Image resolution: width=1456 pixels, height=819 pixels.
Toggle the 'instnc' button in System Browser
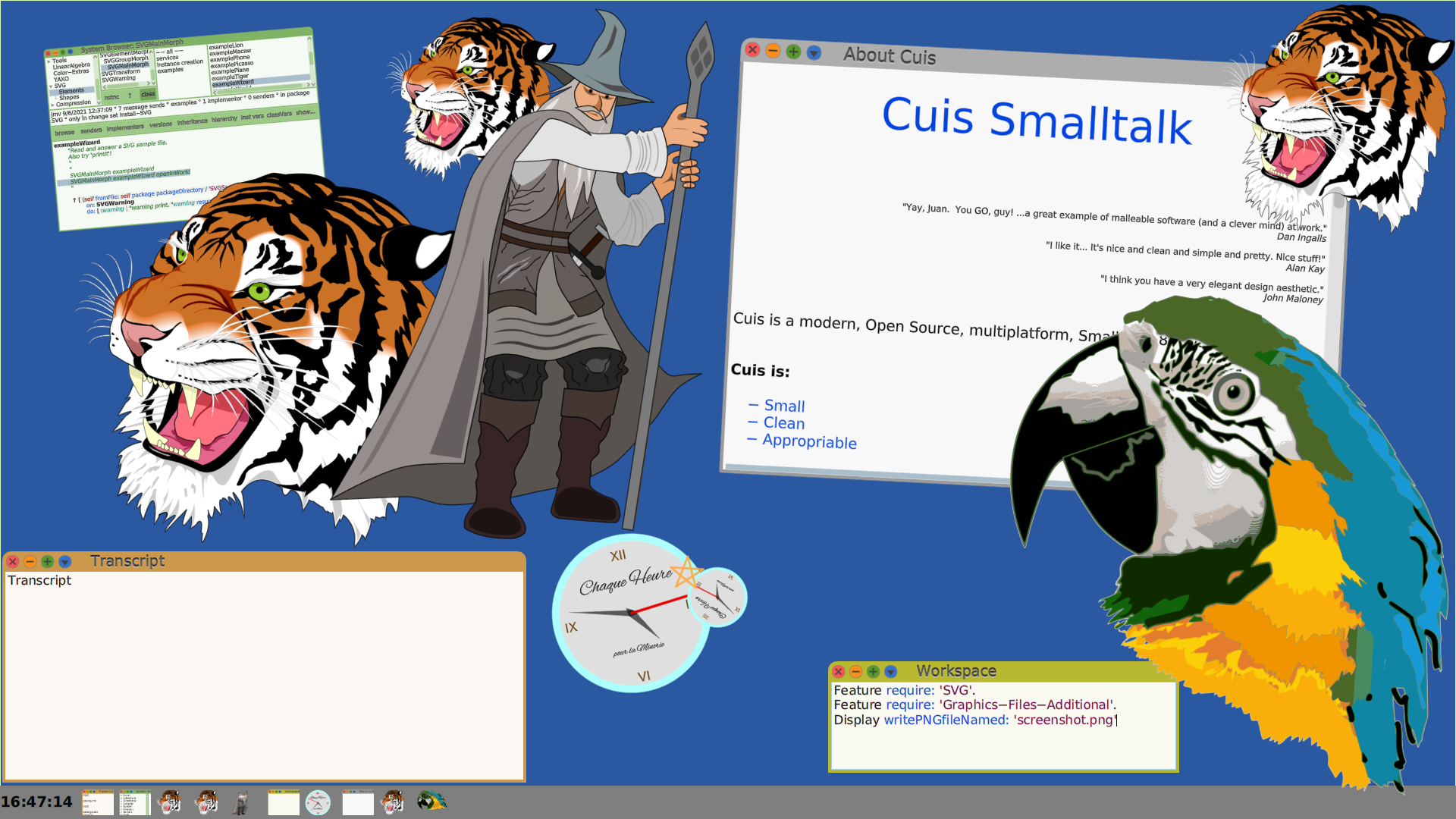coord(111,97)
